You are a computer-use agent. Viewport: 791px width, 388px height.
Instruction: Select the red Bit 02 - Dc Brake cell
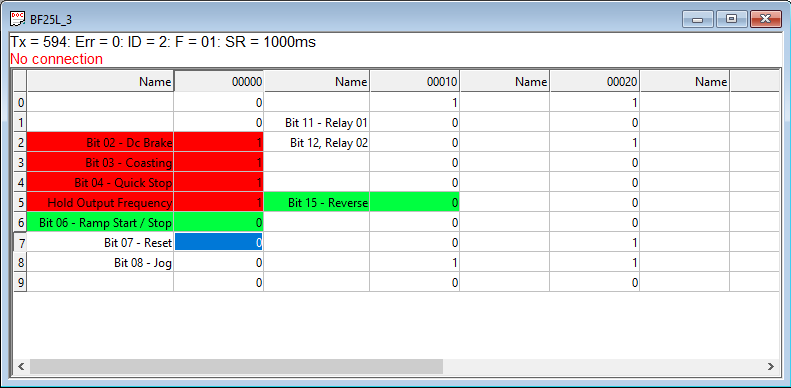[x=100, y=143]
